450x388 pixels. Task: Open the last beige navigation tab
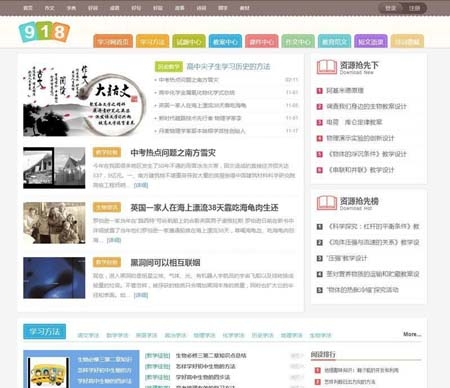tap(407, 41)
